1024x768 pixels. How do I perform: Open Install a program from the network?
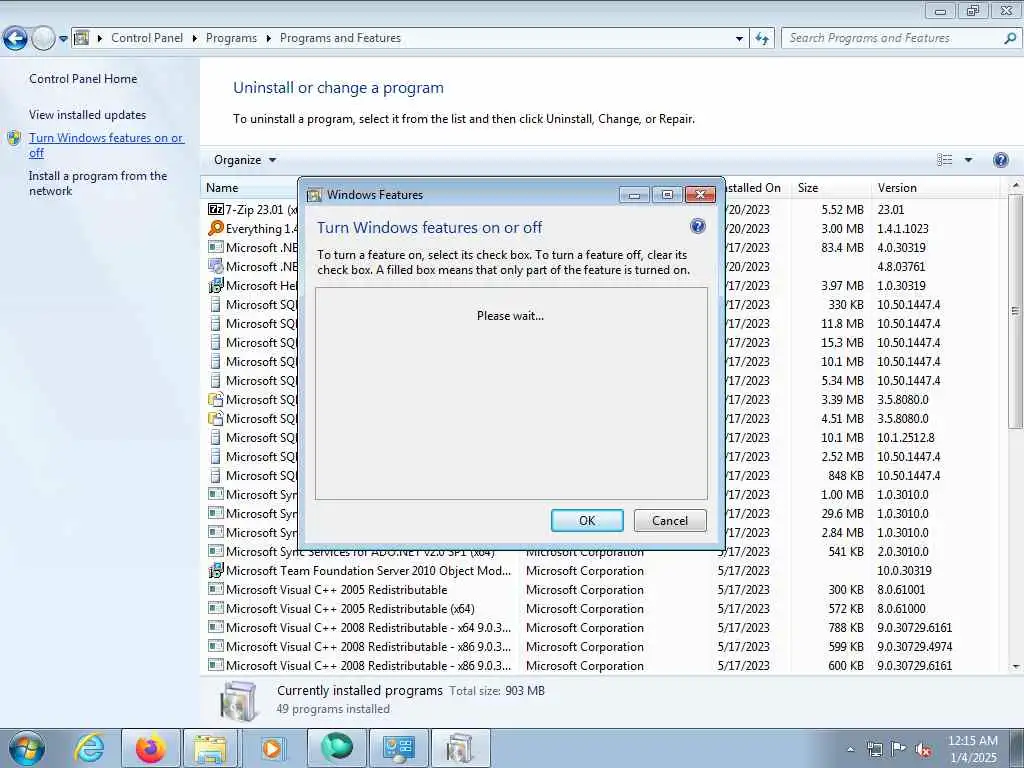click(x=98, y=183)
